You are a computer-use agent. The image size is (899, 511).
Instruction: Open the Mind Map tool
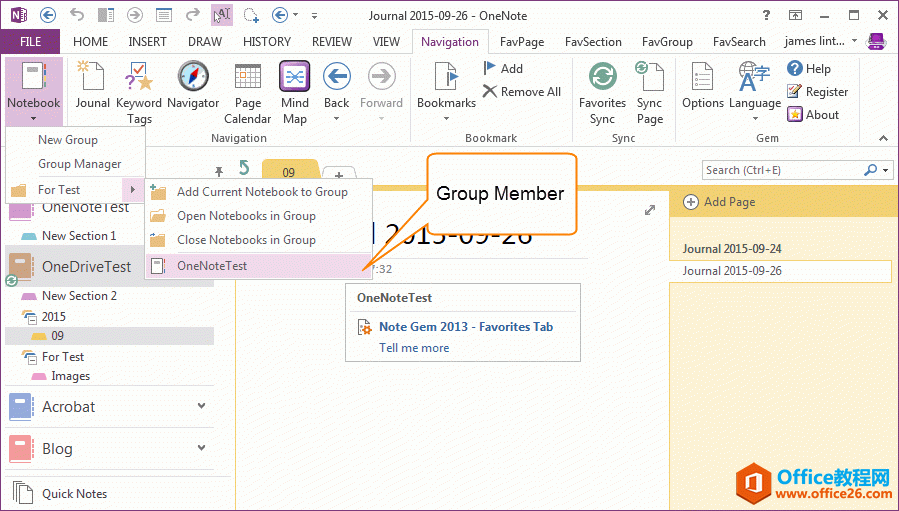coord(294,78)
